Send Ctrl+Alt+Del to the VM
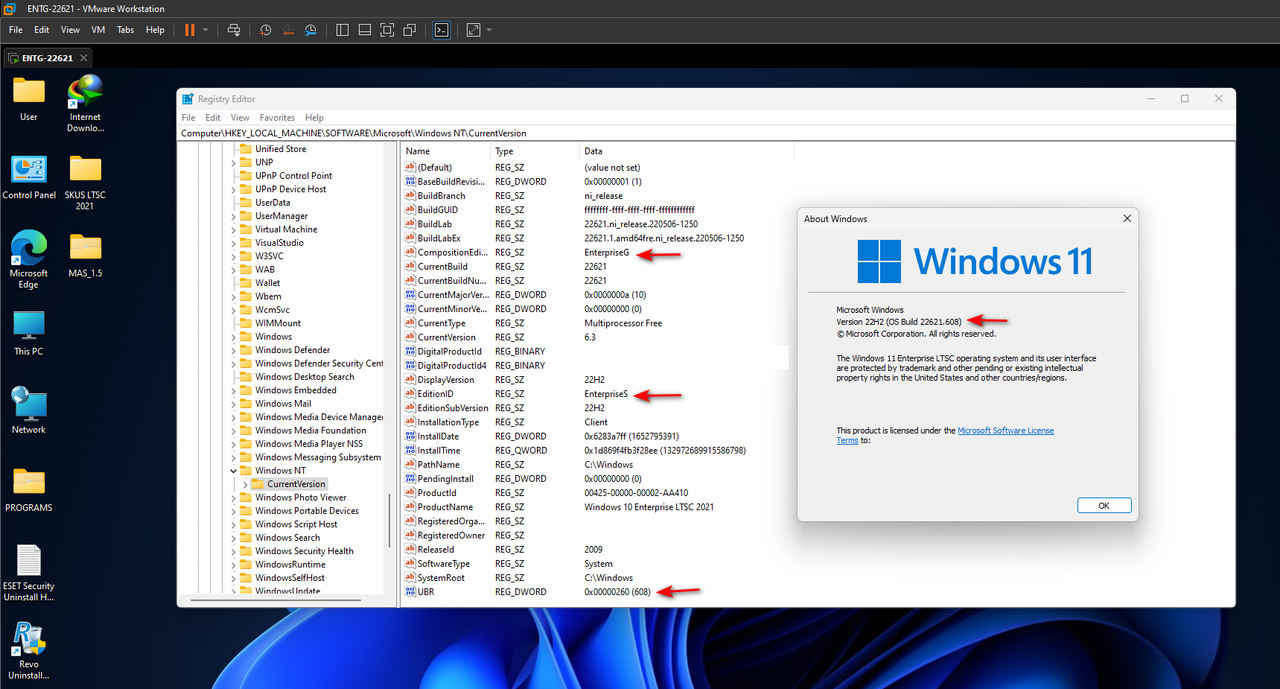The height and width of the screenshot is (689, 1280). point(234,30)
